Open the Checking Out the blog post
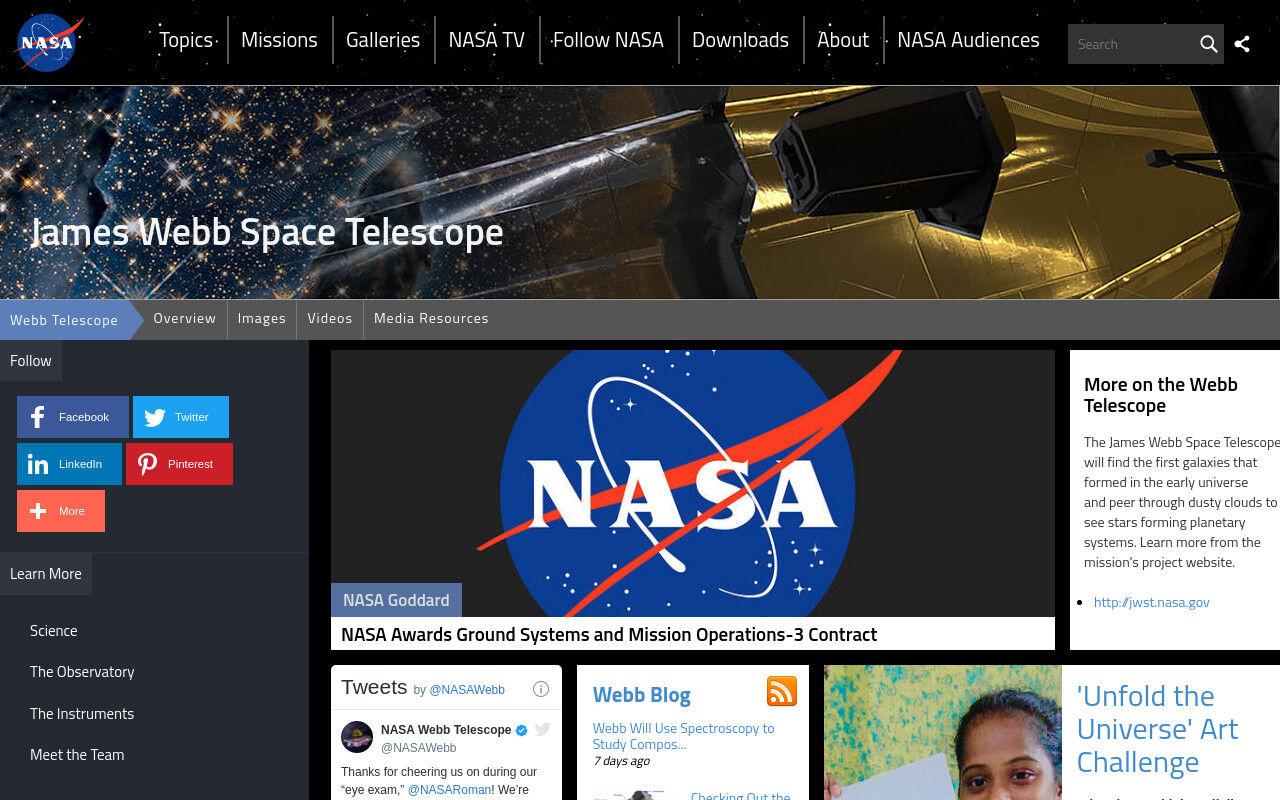 click(741, 795)
